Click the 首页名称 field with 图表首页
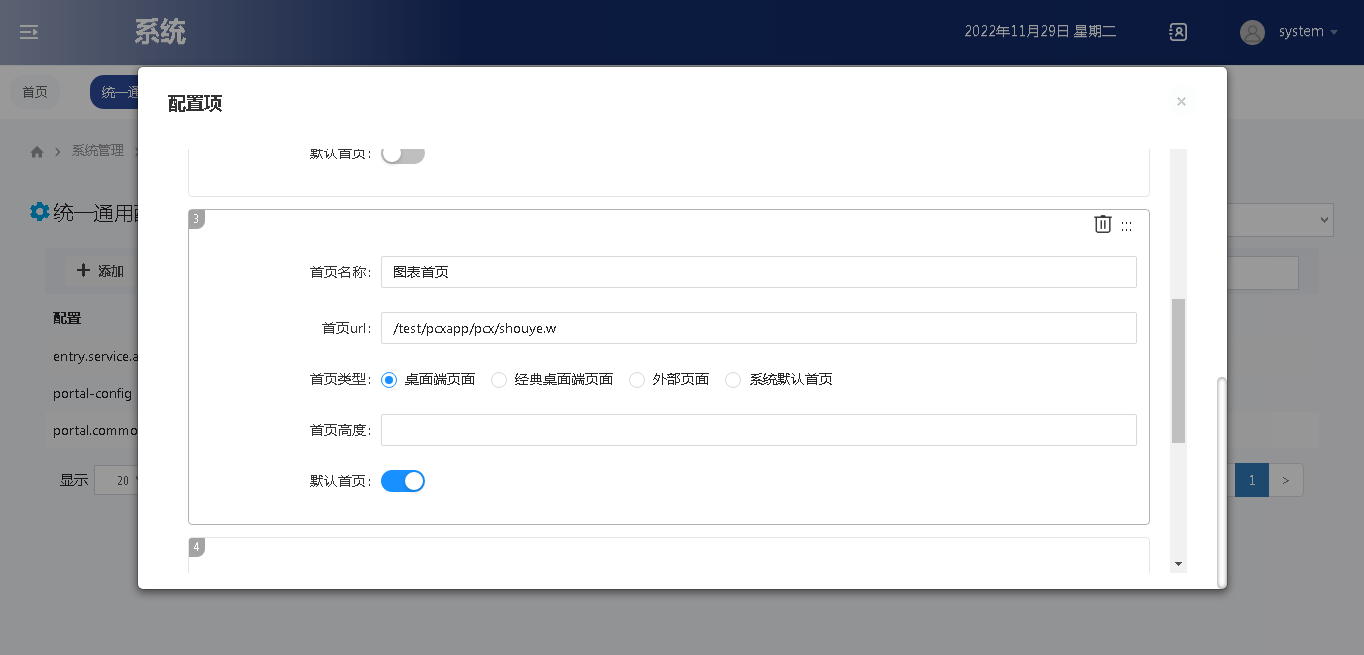The width and height of the screenshot is (1364, 655). coord(758,272)
